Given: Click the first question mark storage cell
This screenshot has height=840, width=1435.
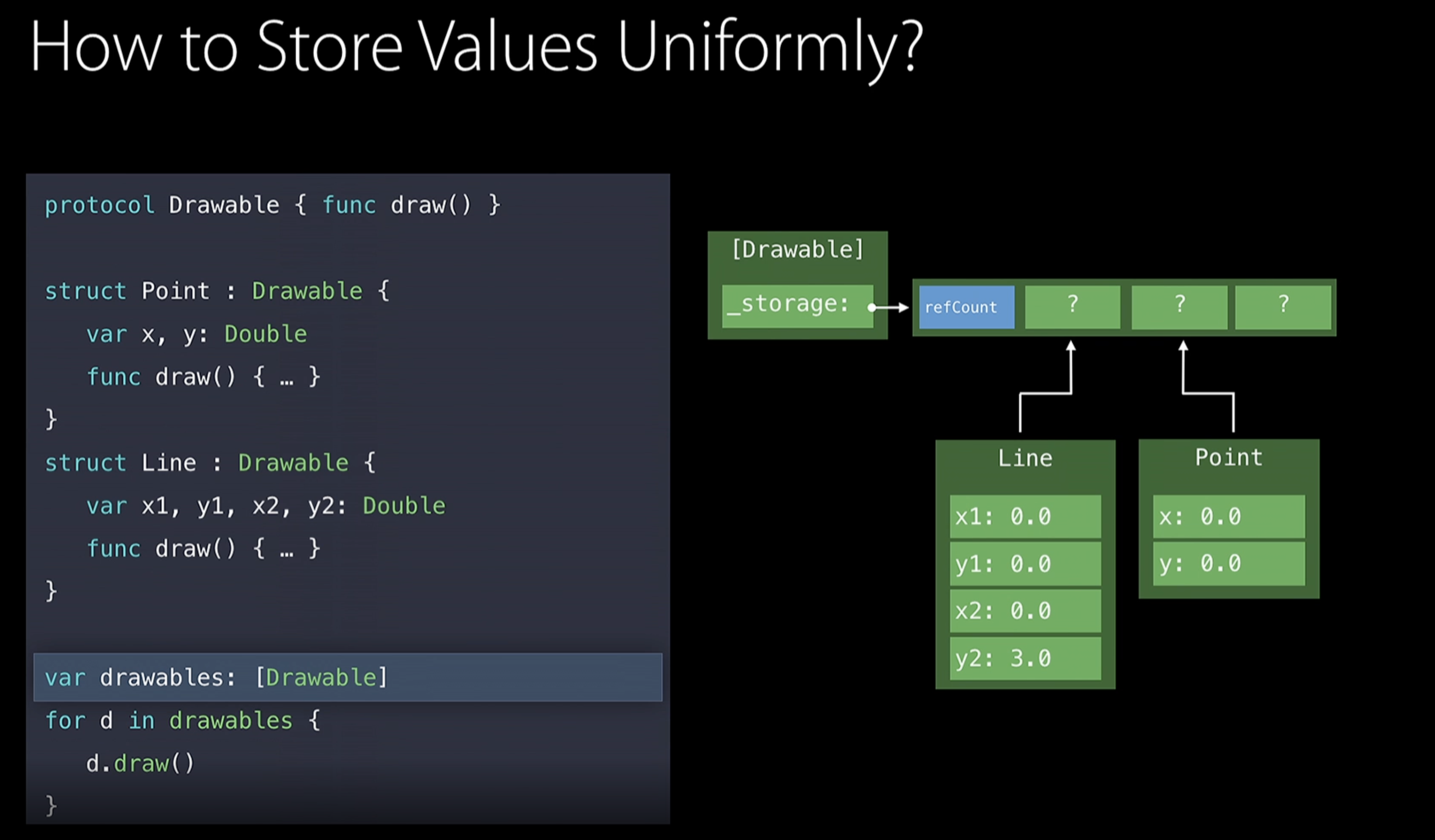Looking at the screenshot, I should (1072, 307).
